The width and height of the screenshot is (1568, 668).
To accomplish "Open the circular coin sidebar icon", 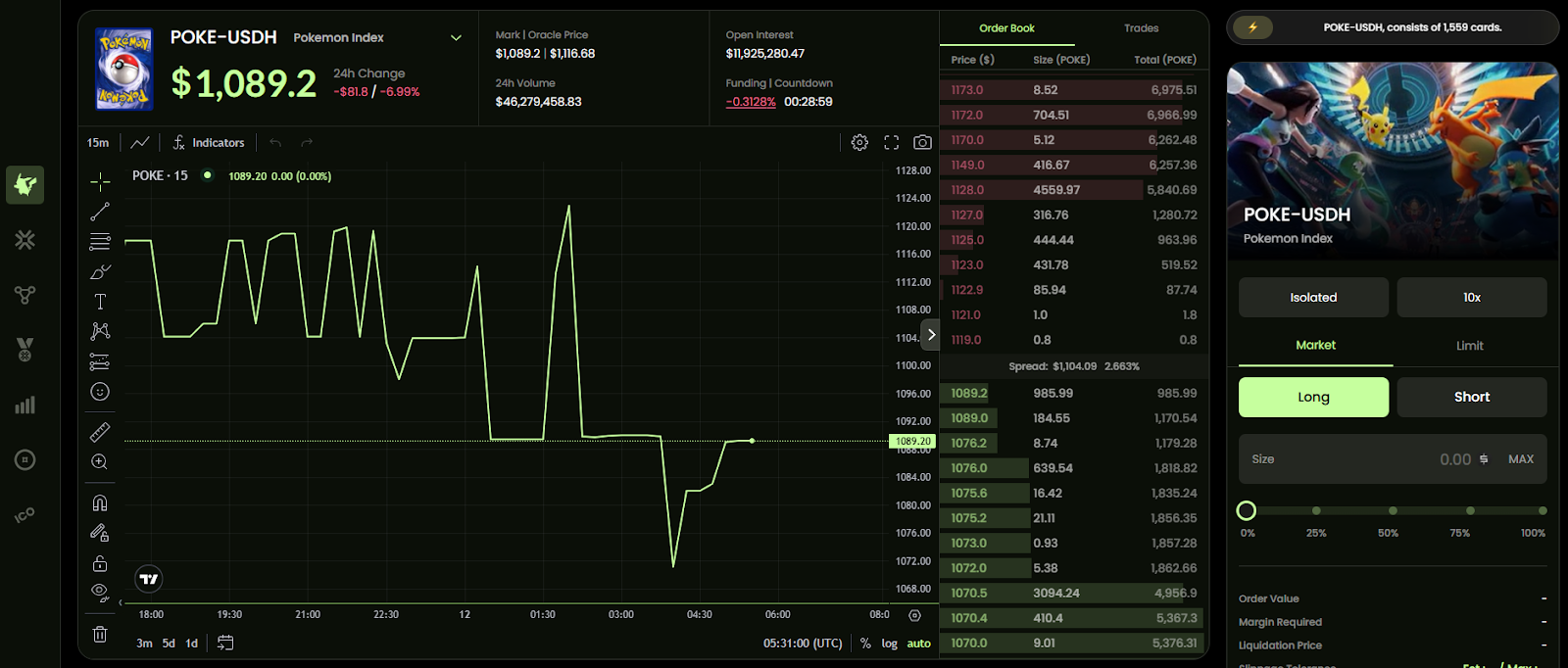I will 25,459.
